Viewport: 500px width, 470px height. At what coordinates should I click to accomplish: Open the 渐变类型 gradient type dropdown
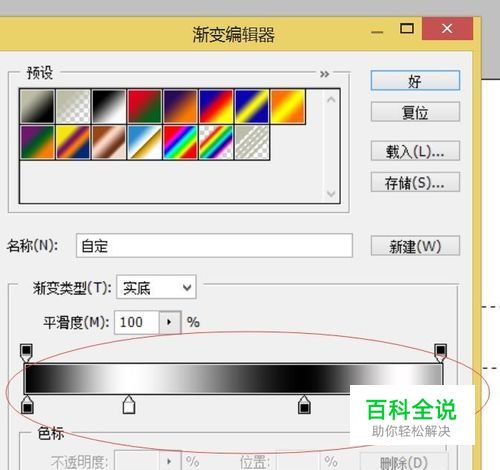click(156, 287)
